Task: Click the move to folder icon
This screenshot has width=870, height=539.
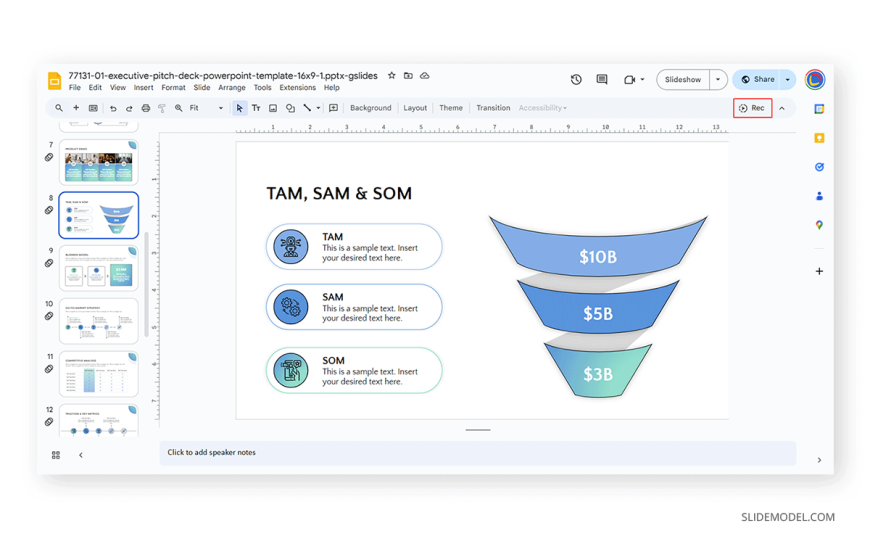Action: click(408, 75)
